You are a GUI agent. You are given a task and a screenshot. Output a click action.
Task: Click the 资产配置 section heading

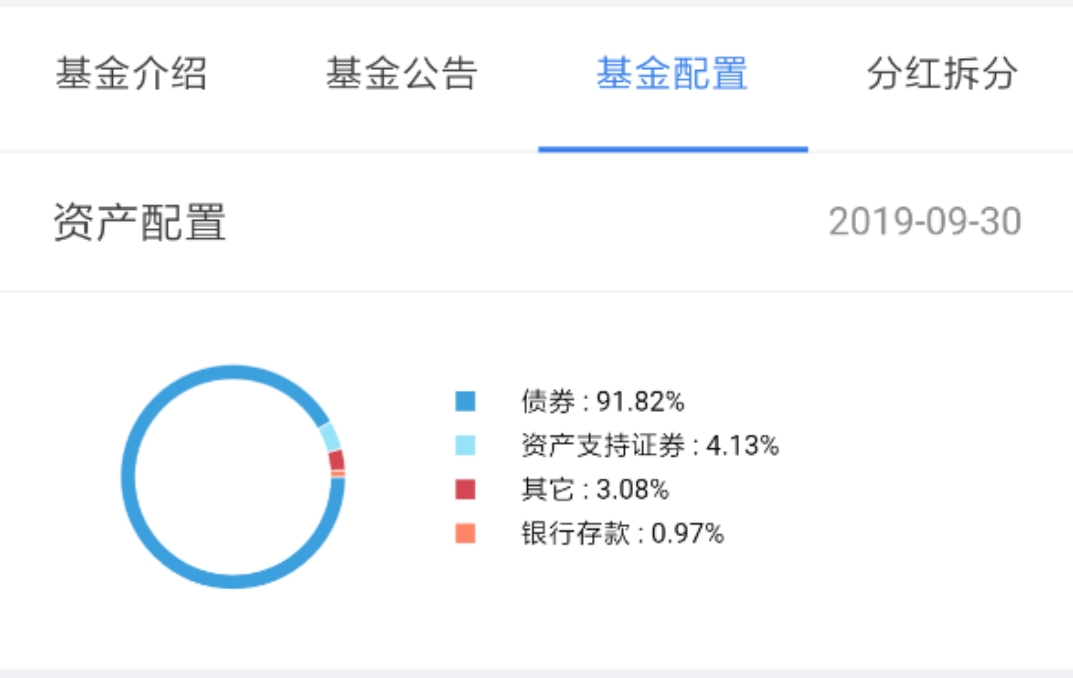click(x=140, y=222)
